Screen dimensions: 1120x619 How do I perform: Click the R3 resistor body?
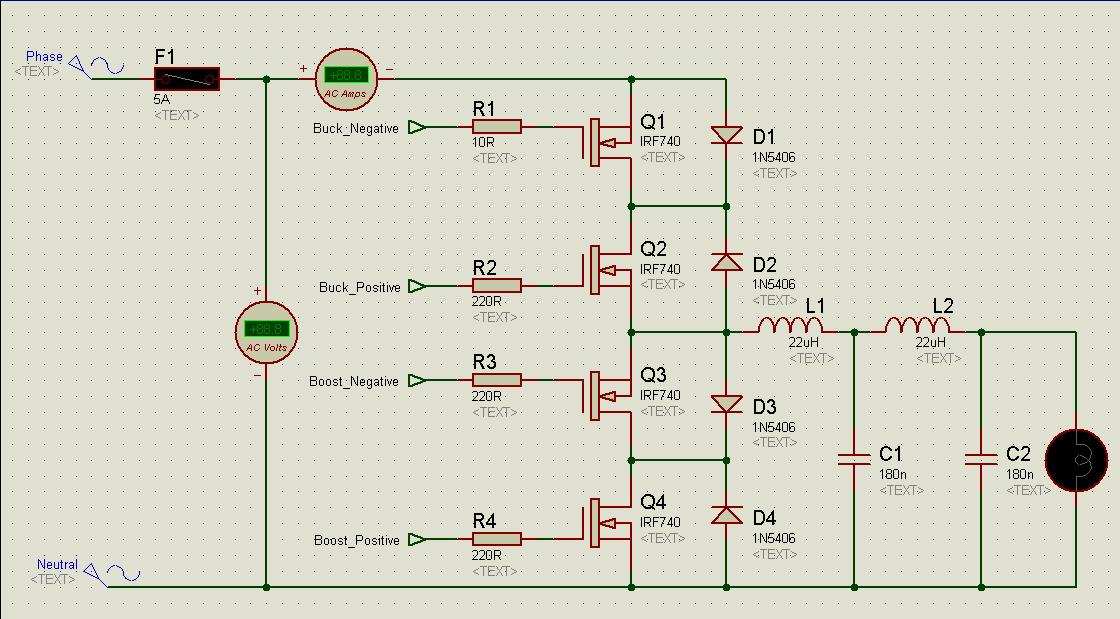496,380
